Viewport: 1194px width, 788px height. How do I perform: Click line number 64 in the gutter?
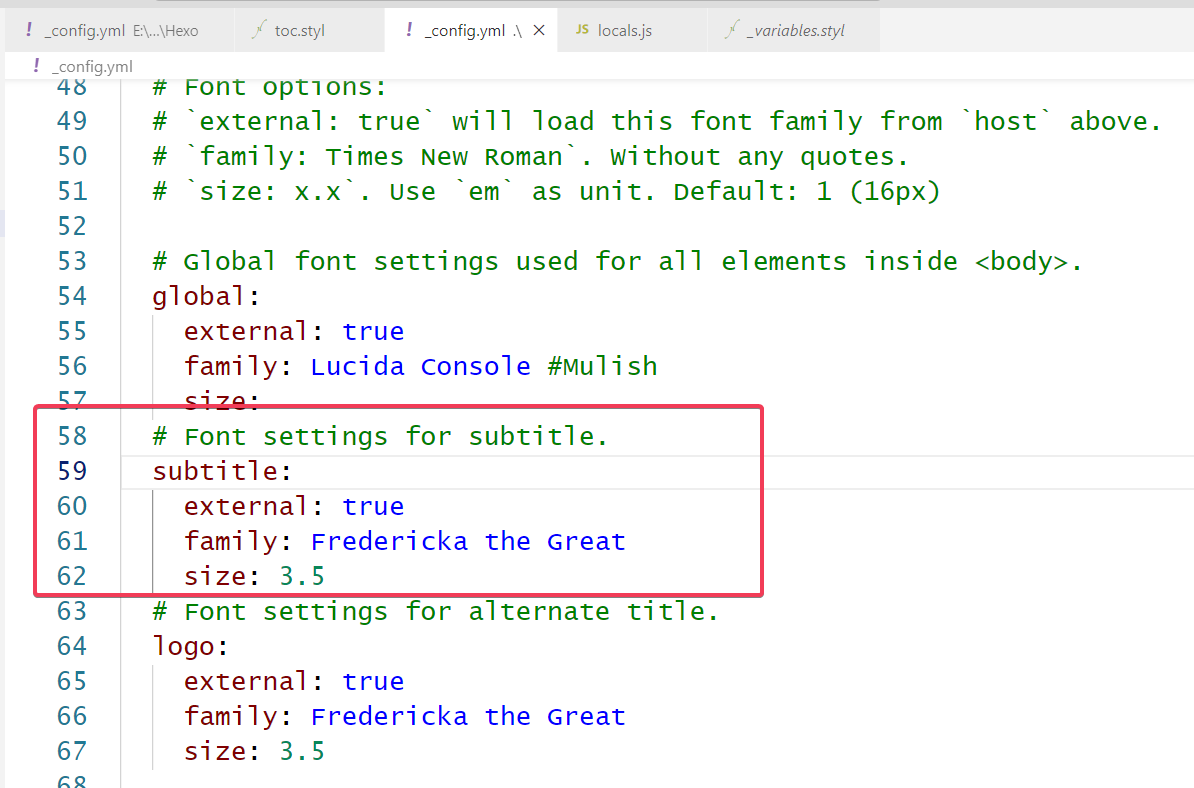71,646
